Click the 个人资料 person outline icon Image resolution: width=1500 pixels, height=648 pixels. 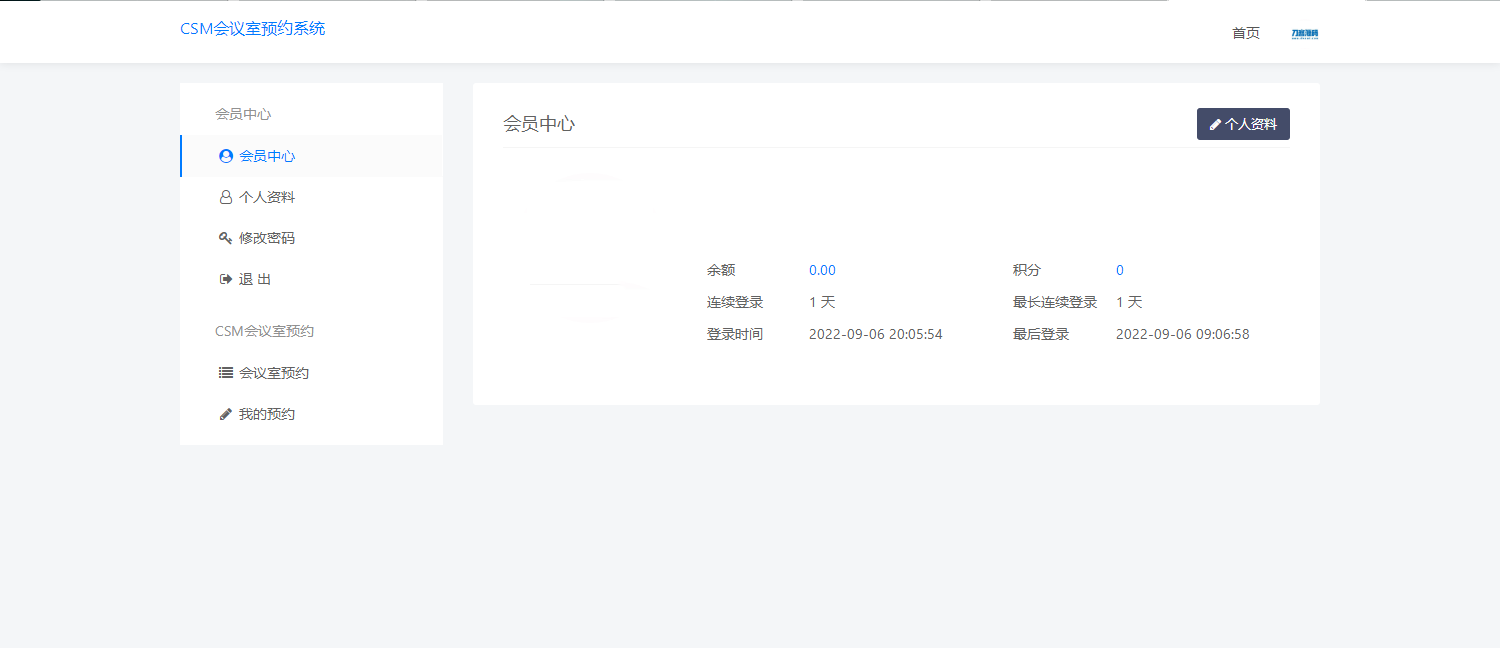(x=225, y=196)
